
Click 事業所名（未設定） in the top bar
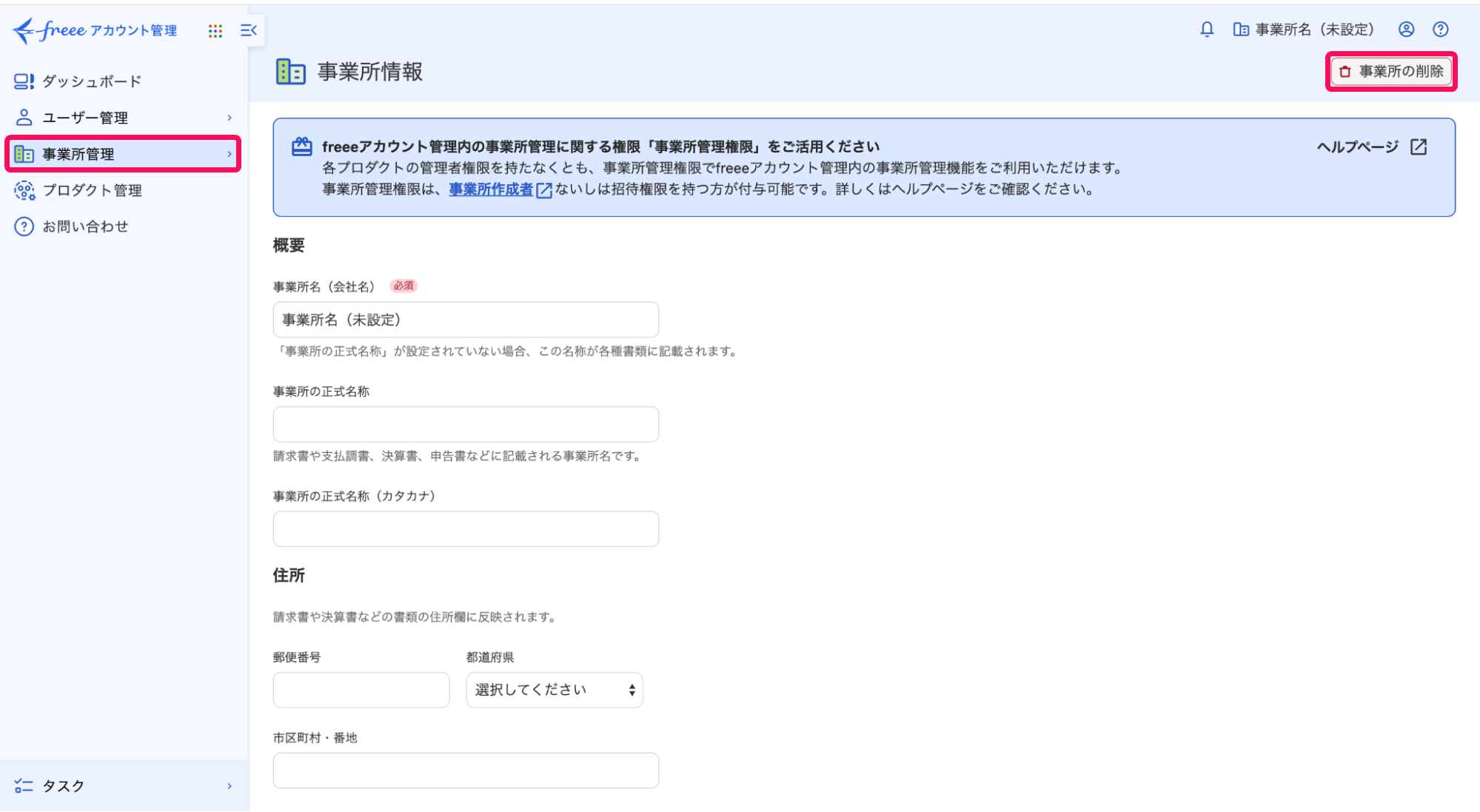[1314, 30]
